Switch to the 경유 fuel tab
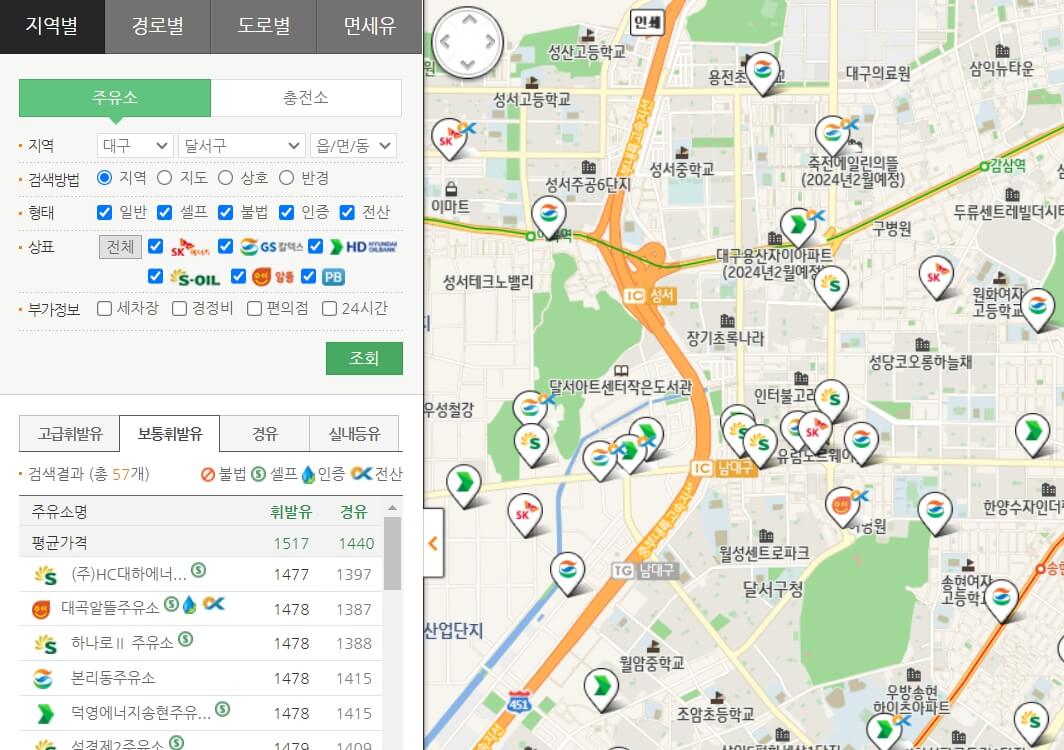 (265, 434)
